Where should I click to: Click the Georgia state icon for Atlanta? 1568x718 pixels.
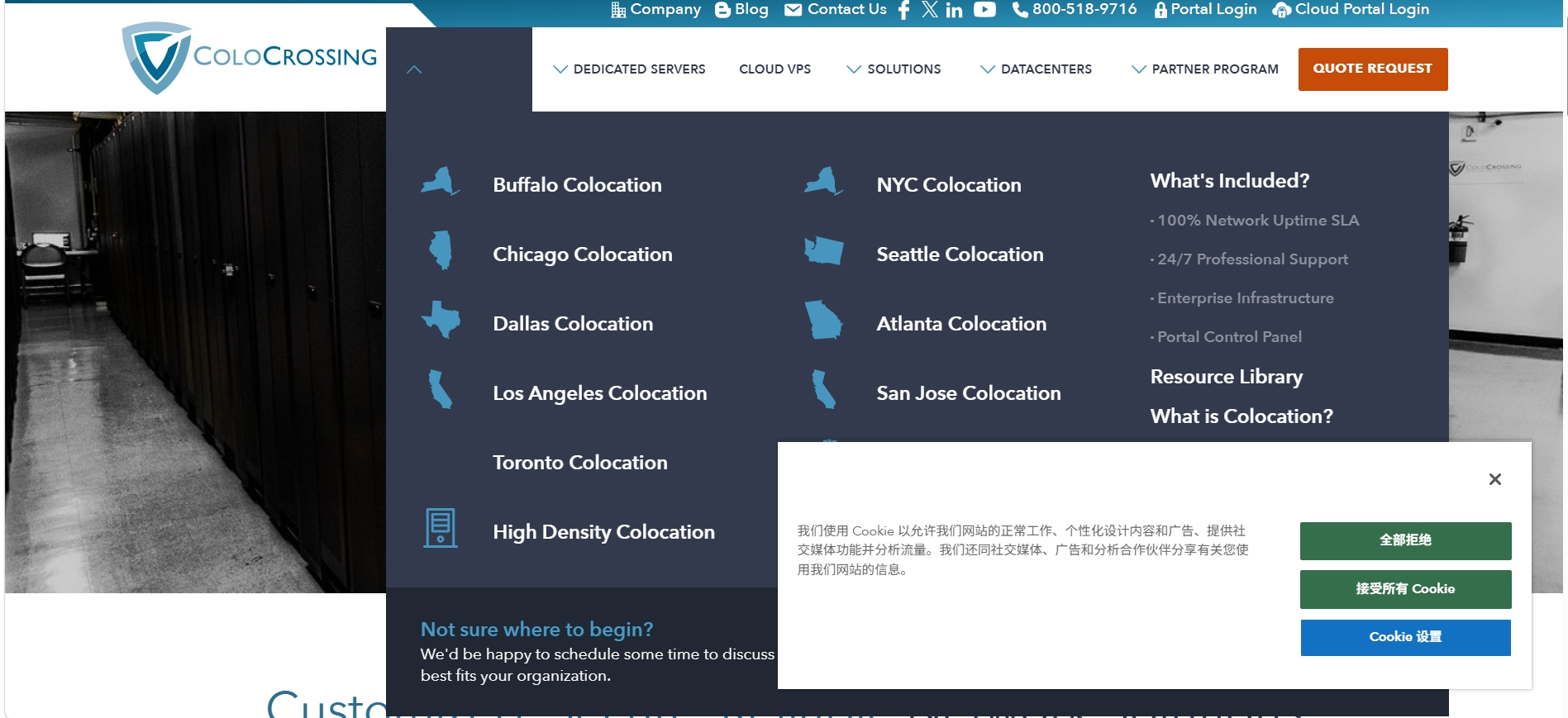823,320
